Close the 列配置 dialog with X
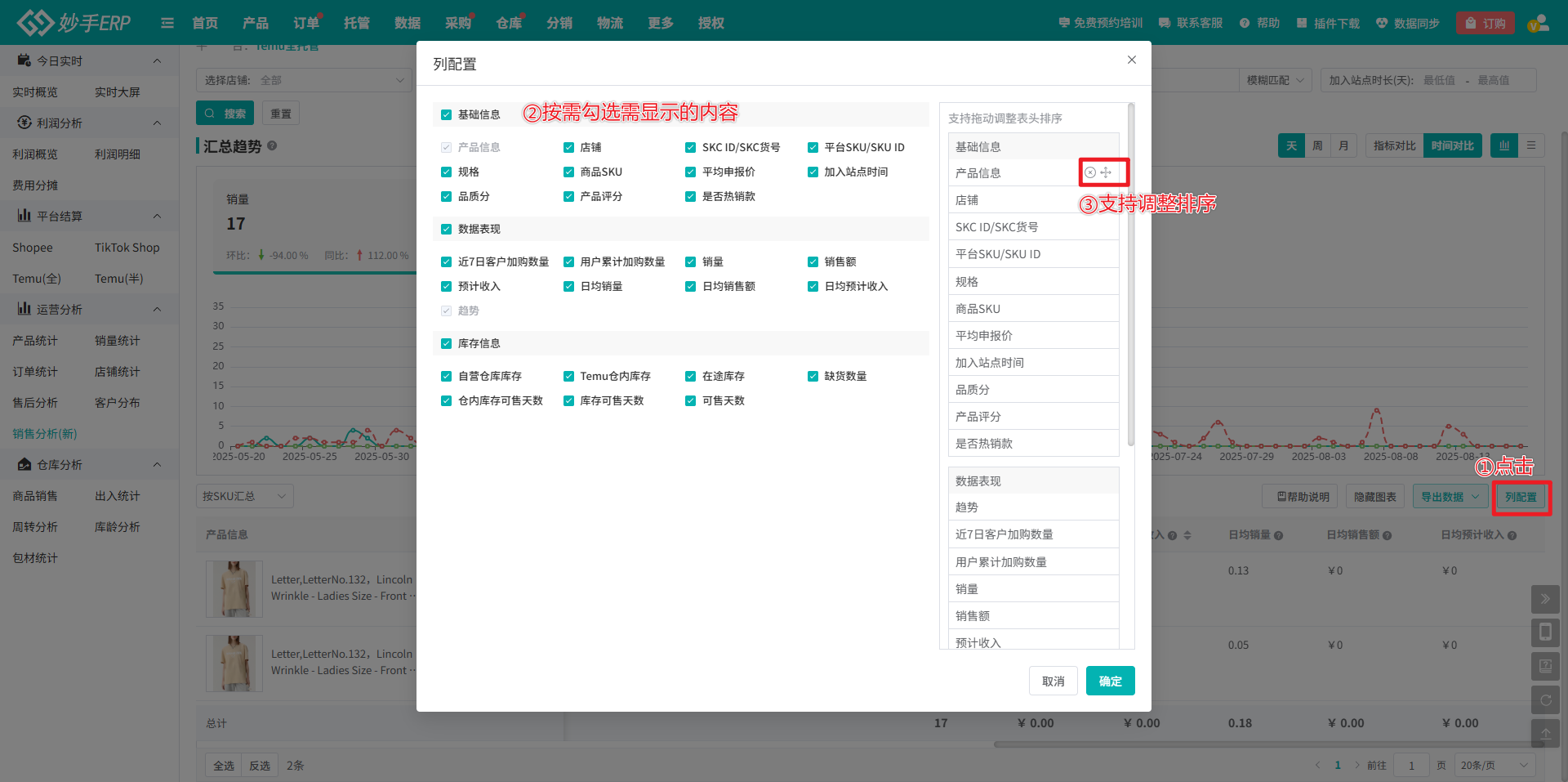Image resolution: width=1568 pixels, height=782 pixels. tap(1131, 60)
